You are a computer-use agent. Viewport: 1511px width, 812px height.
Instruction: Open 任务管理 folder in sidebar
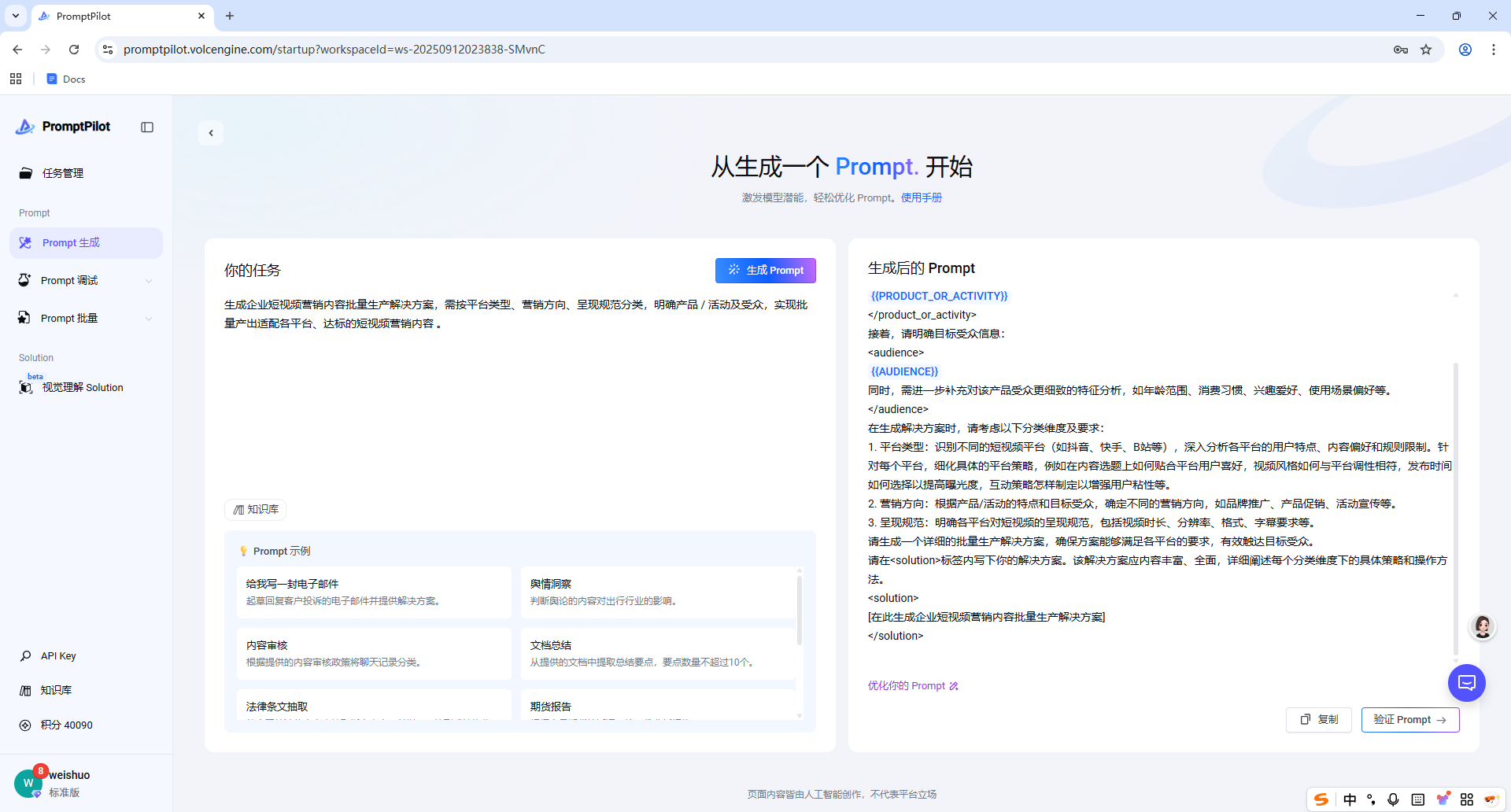(x=63, y=173)
